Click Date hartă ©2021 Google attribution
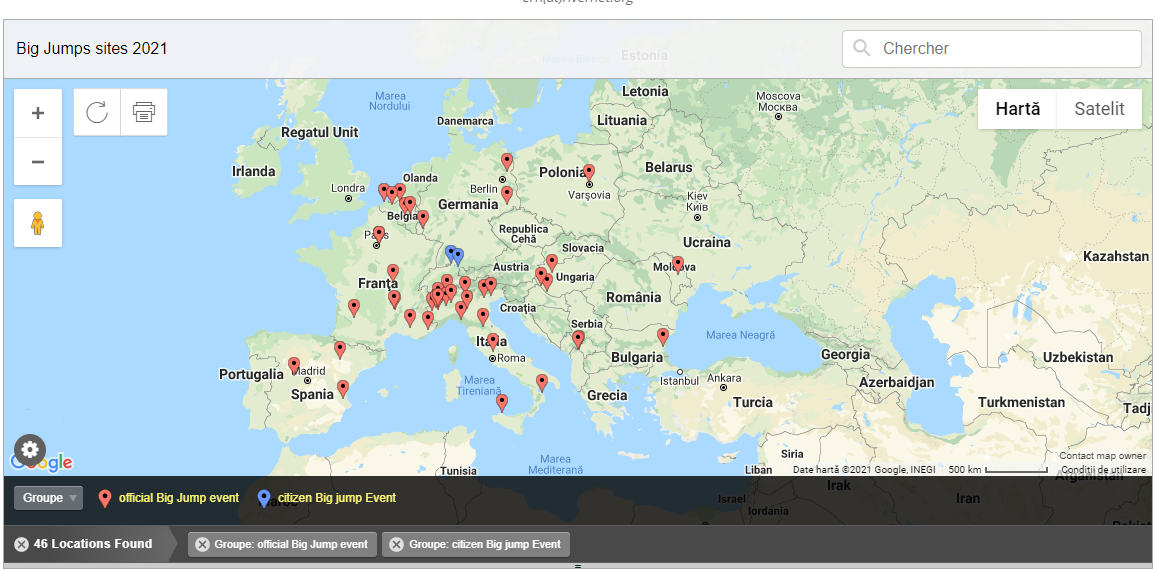This screenshot has height=570, width=1157. point(864,470)
